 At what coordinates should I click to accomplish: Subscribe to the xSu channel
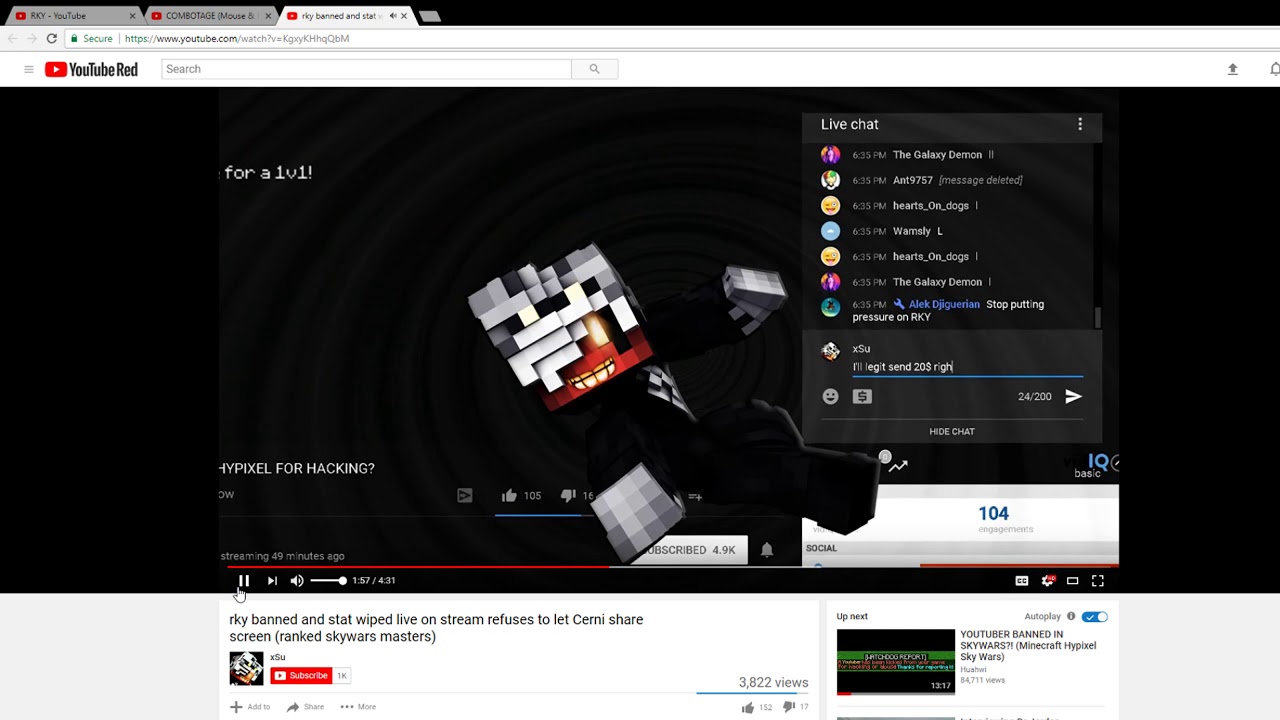(x=301, y=676)
